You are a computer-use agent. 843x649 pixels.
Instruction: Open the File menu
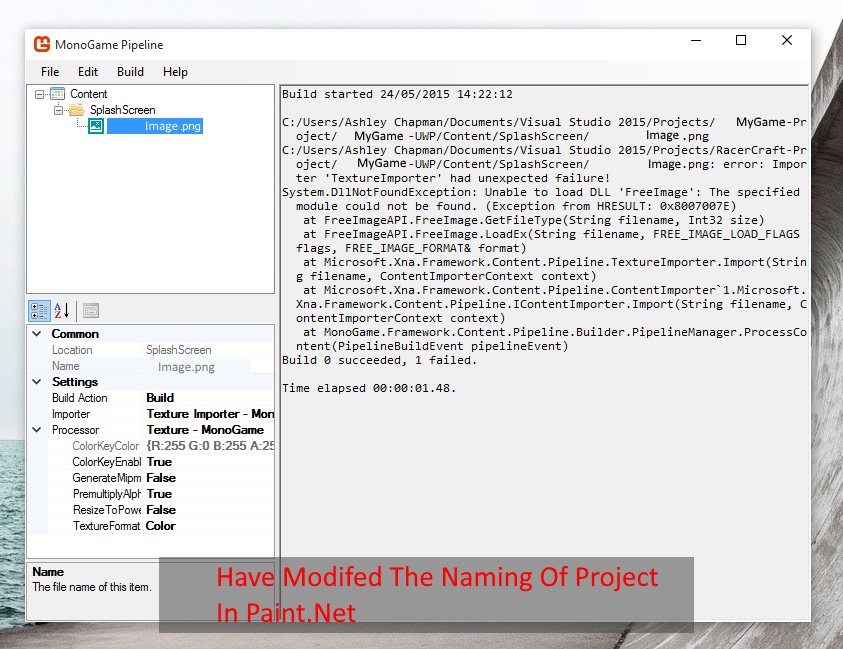coord(50,72)
